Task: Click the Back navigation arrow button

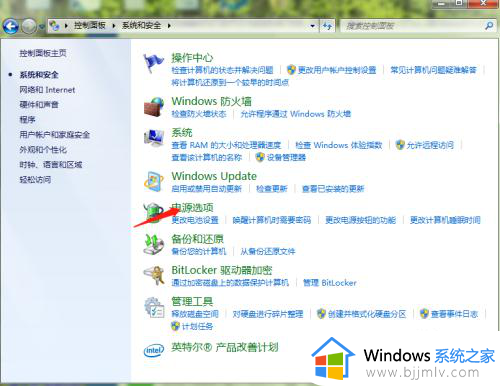Action: click(x=10, y=26)
